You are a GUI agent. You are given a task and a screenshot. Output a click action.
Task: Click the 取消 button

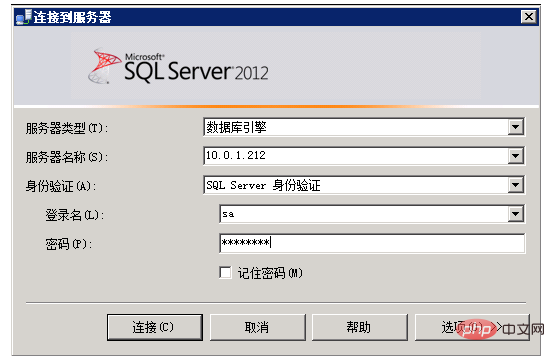point(257,327)
